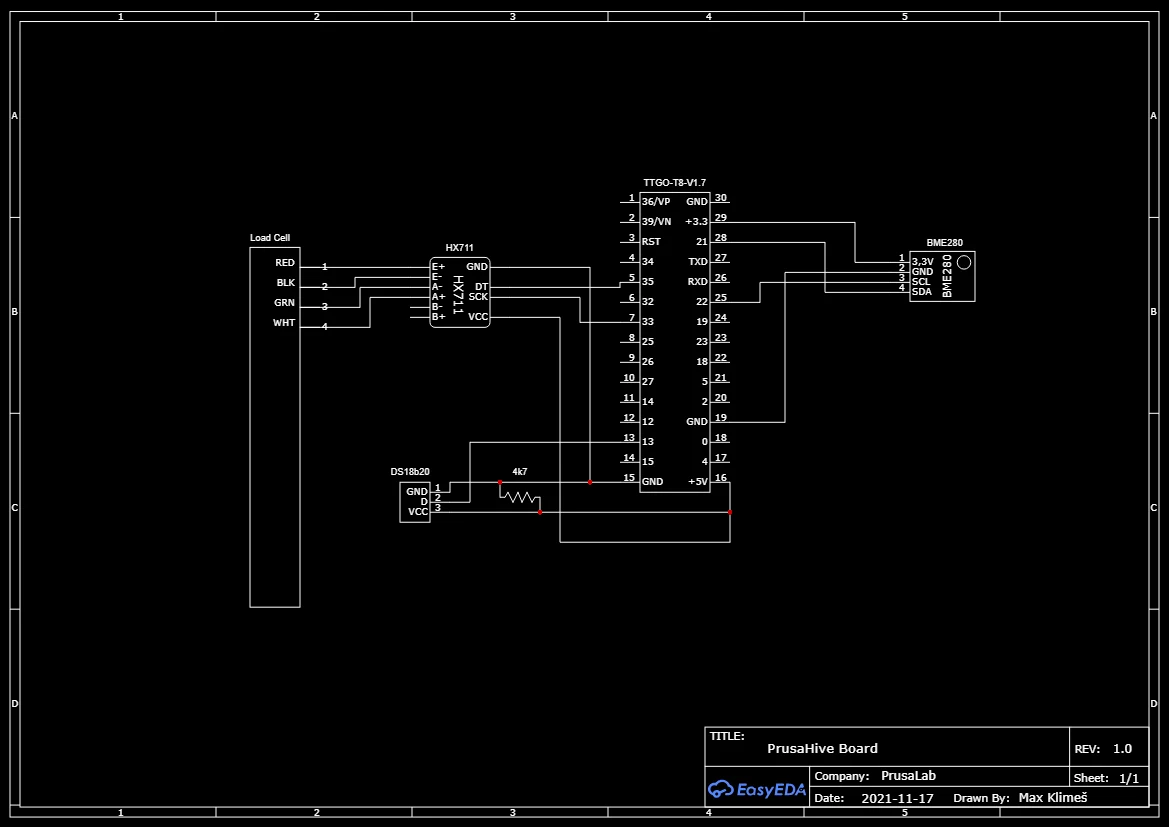Viewport: 1169px width, 828px height.
Task: Select pin 29 on the +3.3 line
Action: click(x=720, y=218)
